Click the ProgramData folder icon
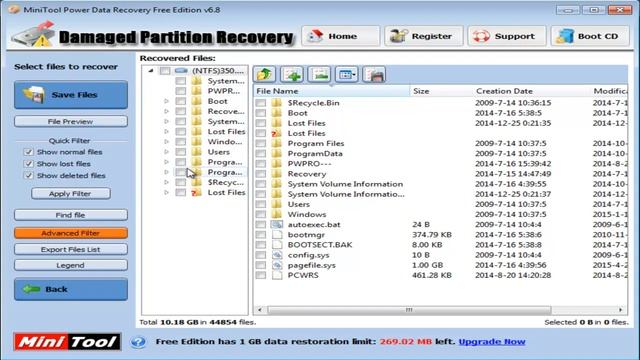Viewport: 640px width, 360px height. 277,153
